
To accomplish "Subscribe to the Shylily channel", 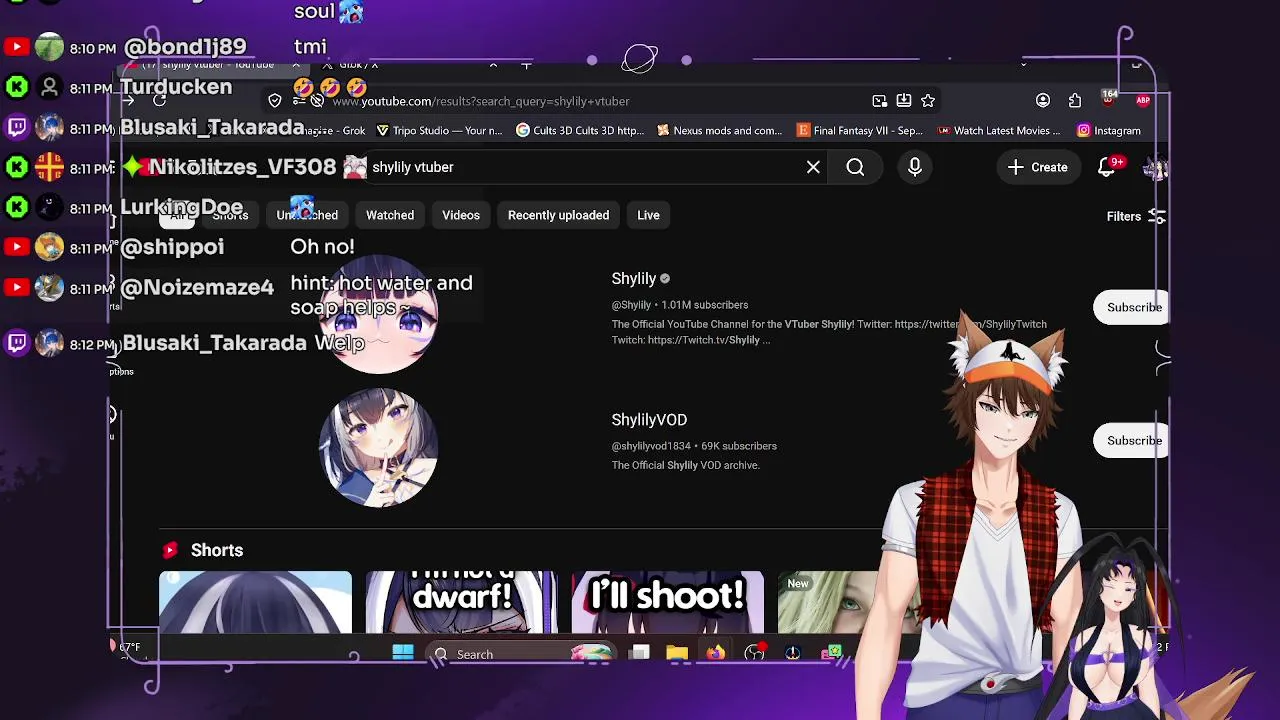I will (x=1134, y=307).
